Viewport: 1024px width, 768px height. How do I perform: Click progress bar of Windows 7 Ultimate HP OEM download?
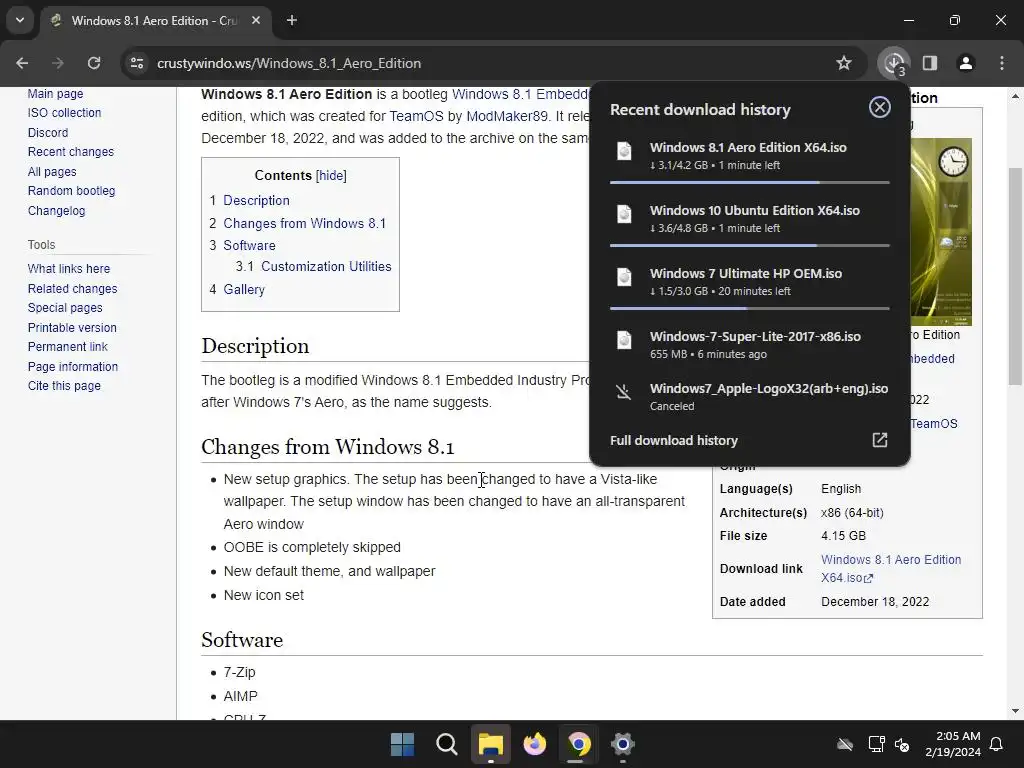[750, 308]
